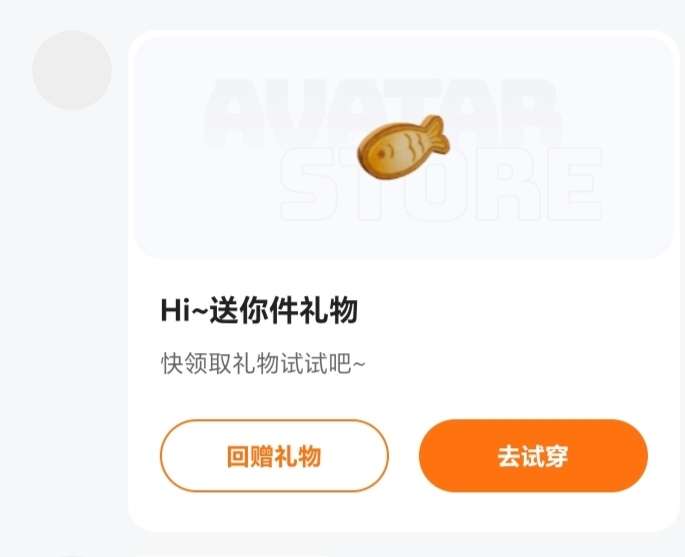Click the outlined STORE watermark text
This screenshot has height=557, width=685.
pos(441,184)
